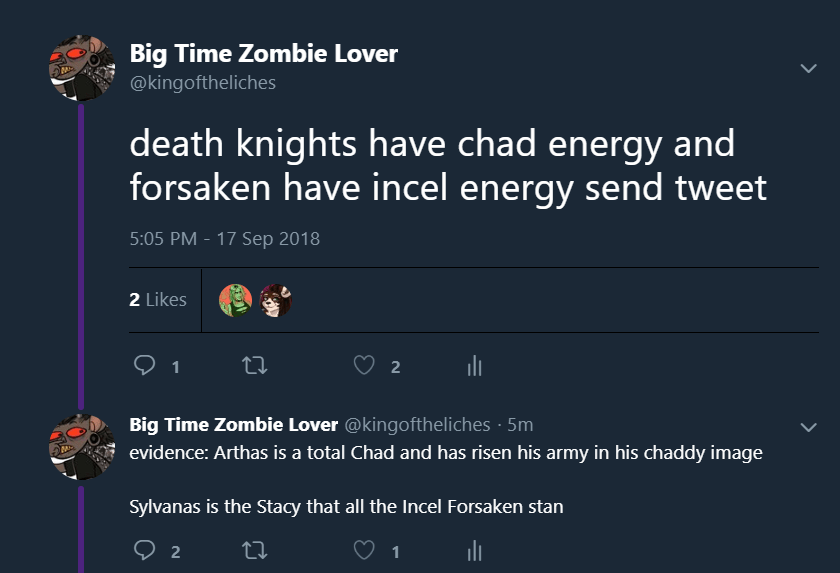The image size is (840, 573).
Task: Like the main tweet with the heart
Action: (364, 367)
